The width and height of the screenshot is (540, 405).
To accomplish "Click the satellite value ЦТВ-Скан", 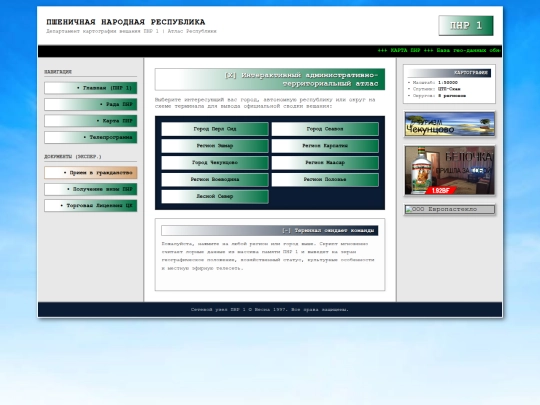I will click(x=449, y=89).
